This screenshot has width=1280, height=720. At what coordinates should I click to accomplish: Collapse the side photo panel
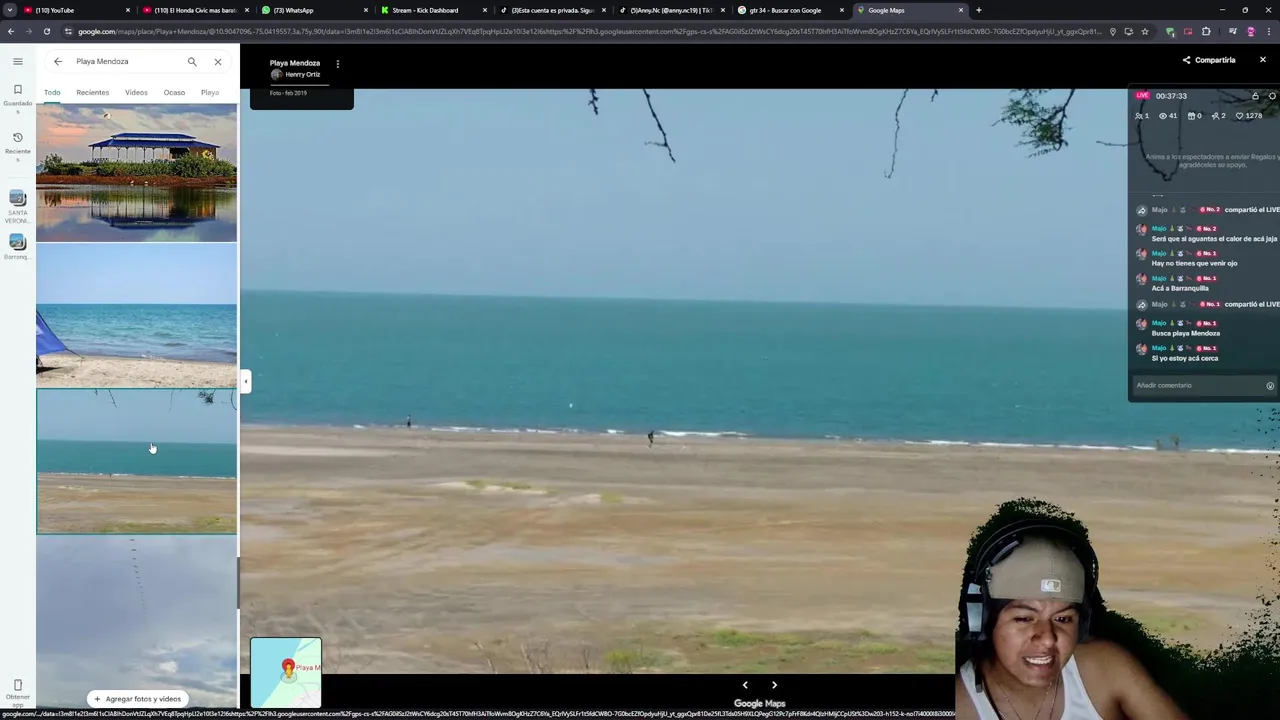[245, 381]
